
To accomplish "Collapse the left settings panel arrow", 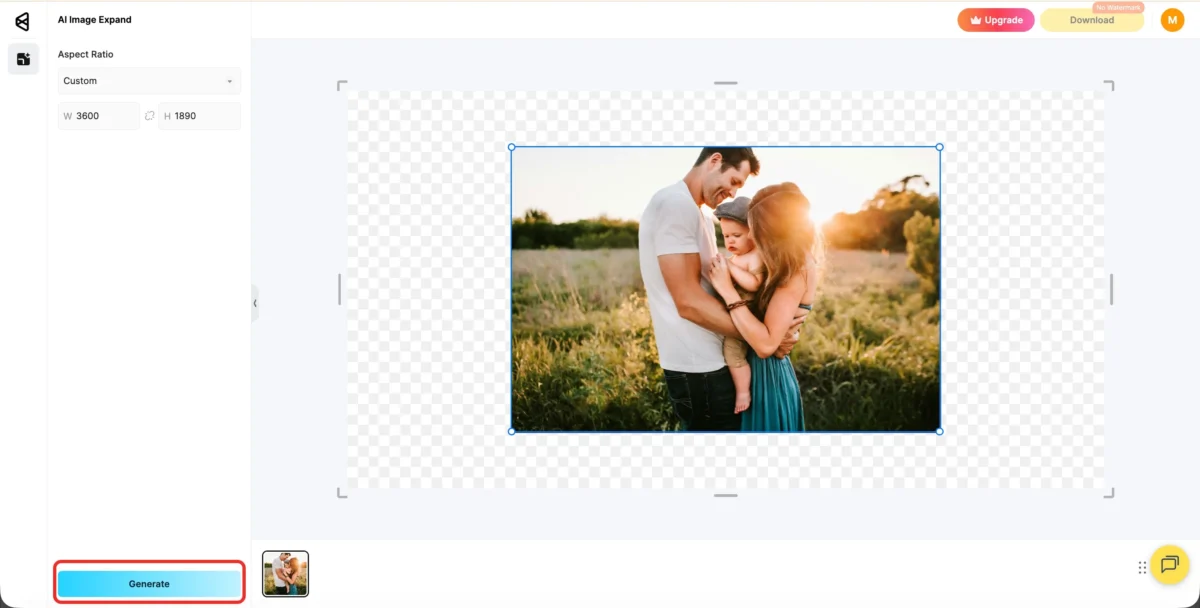I will click(255, 303).
